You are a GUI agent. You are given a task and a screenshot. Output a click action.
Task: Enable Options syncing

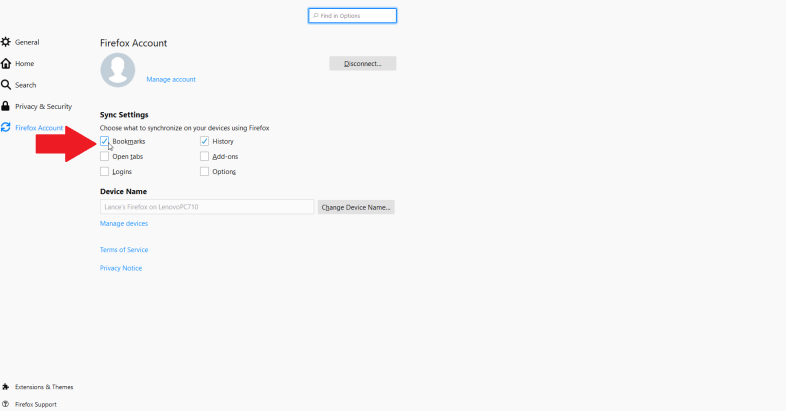coord(205,171)
